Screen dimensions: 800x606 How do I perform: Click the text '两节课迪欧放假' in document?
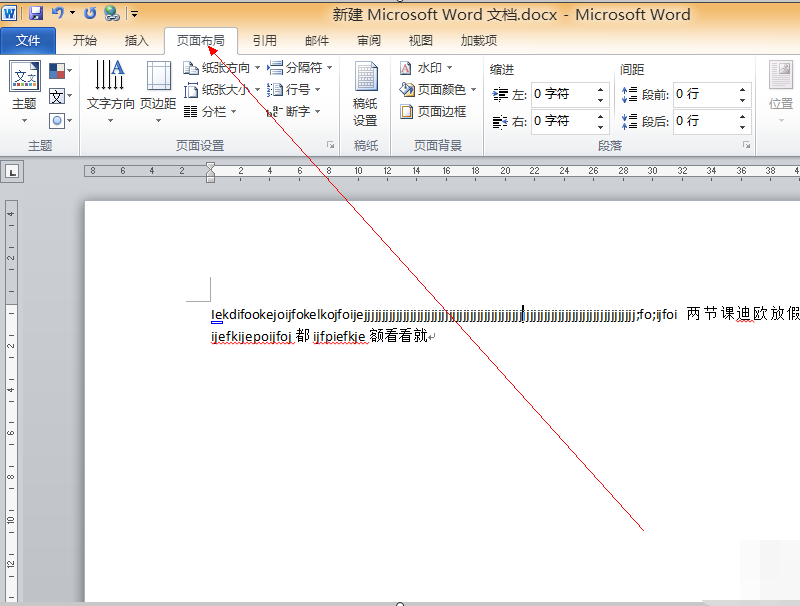coord(743,314)
